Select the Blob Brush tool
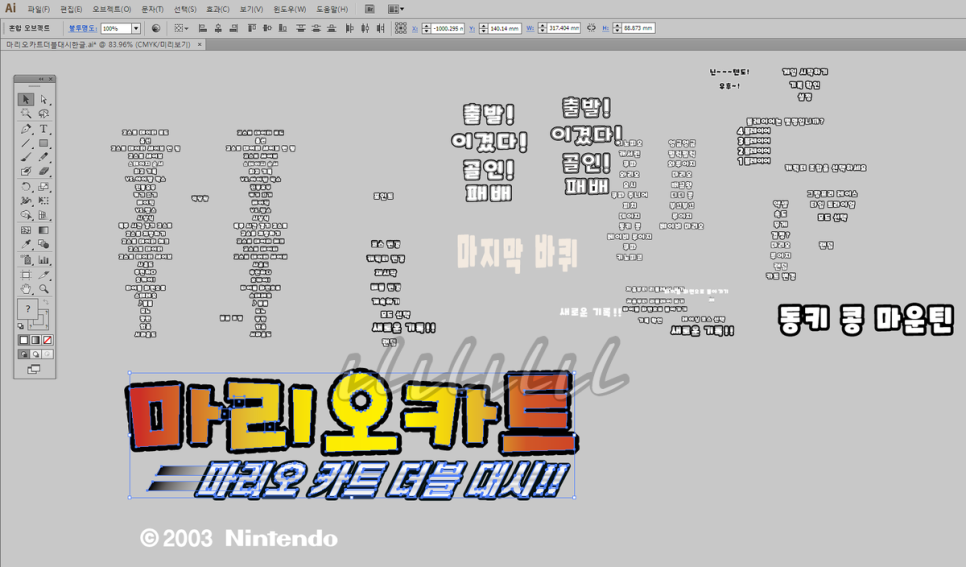The image size is (966, 567). pos(26,171)
